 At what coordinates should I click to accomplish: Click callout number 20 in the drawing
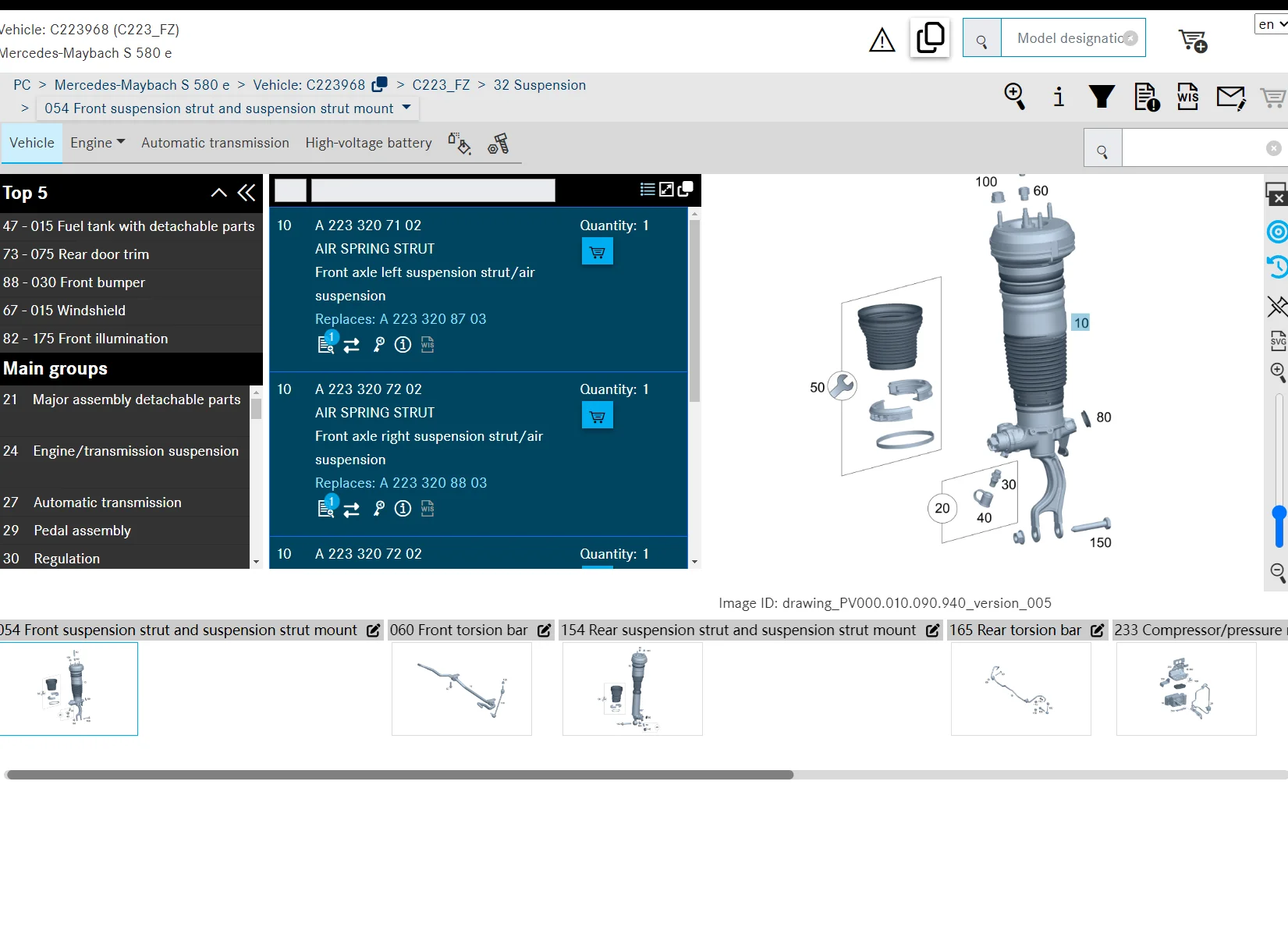[942, 509]
